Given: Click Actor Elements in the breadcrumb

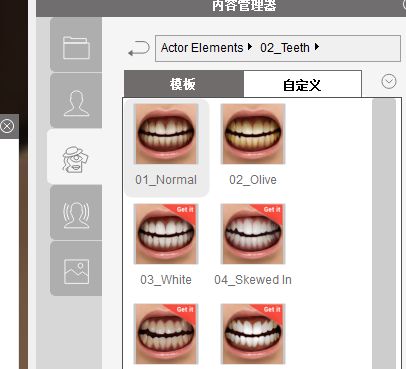Looking at the screenshot, I should coord(202,48).
